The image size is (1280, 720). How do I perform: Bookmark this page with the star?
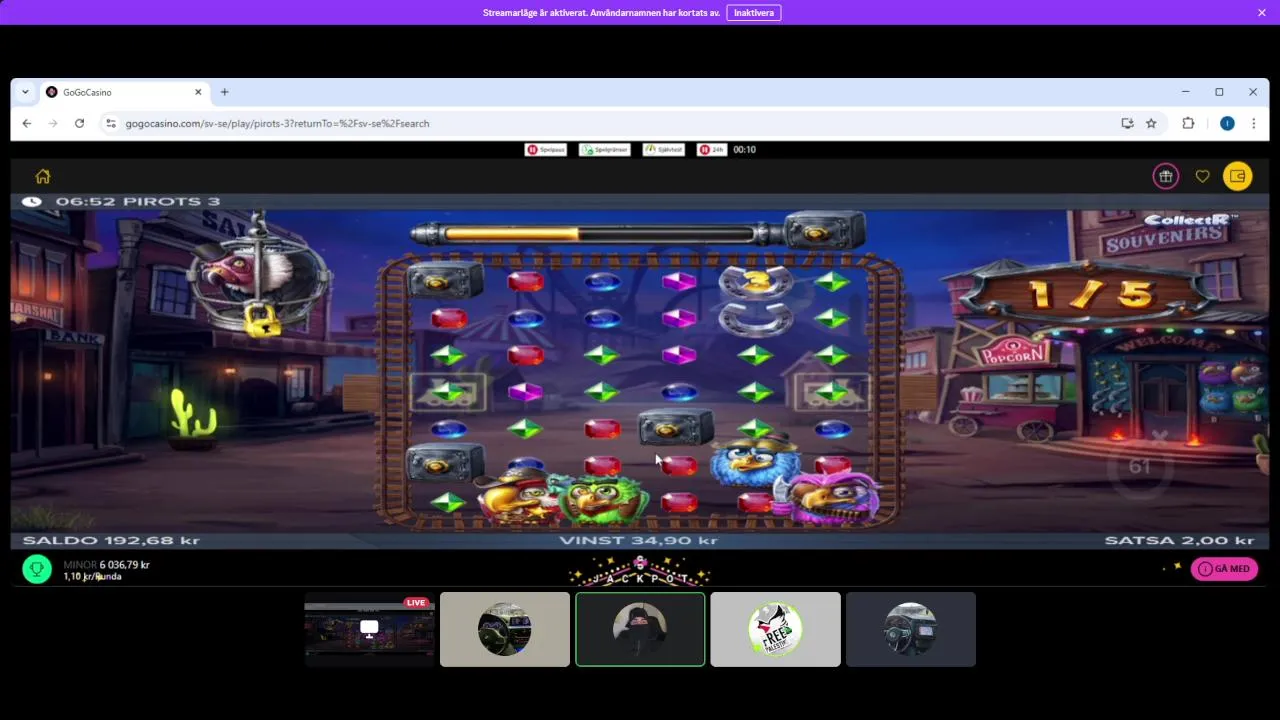coord(1151,123)
